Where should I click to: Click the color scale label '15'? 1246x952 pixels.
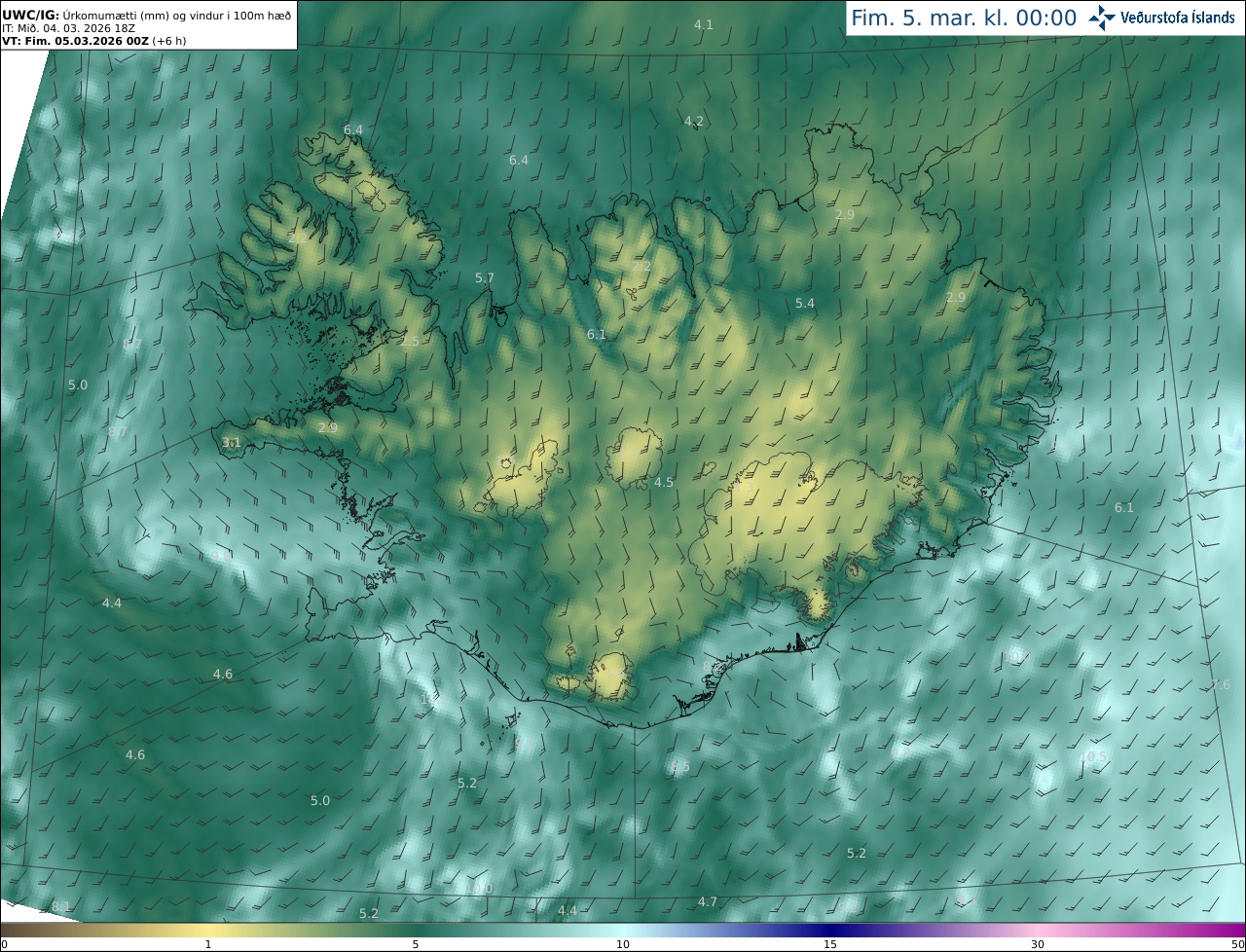[x=830, y=944]
